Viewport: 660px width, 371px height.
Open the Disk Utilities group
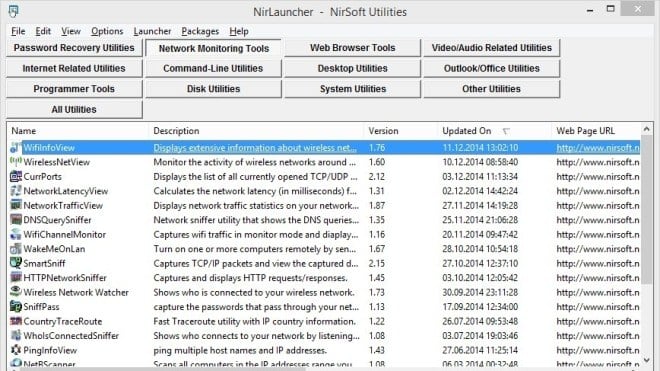coord(213,89)
